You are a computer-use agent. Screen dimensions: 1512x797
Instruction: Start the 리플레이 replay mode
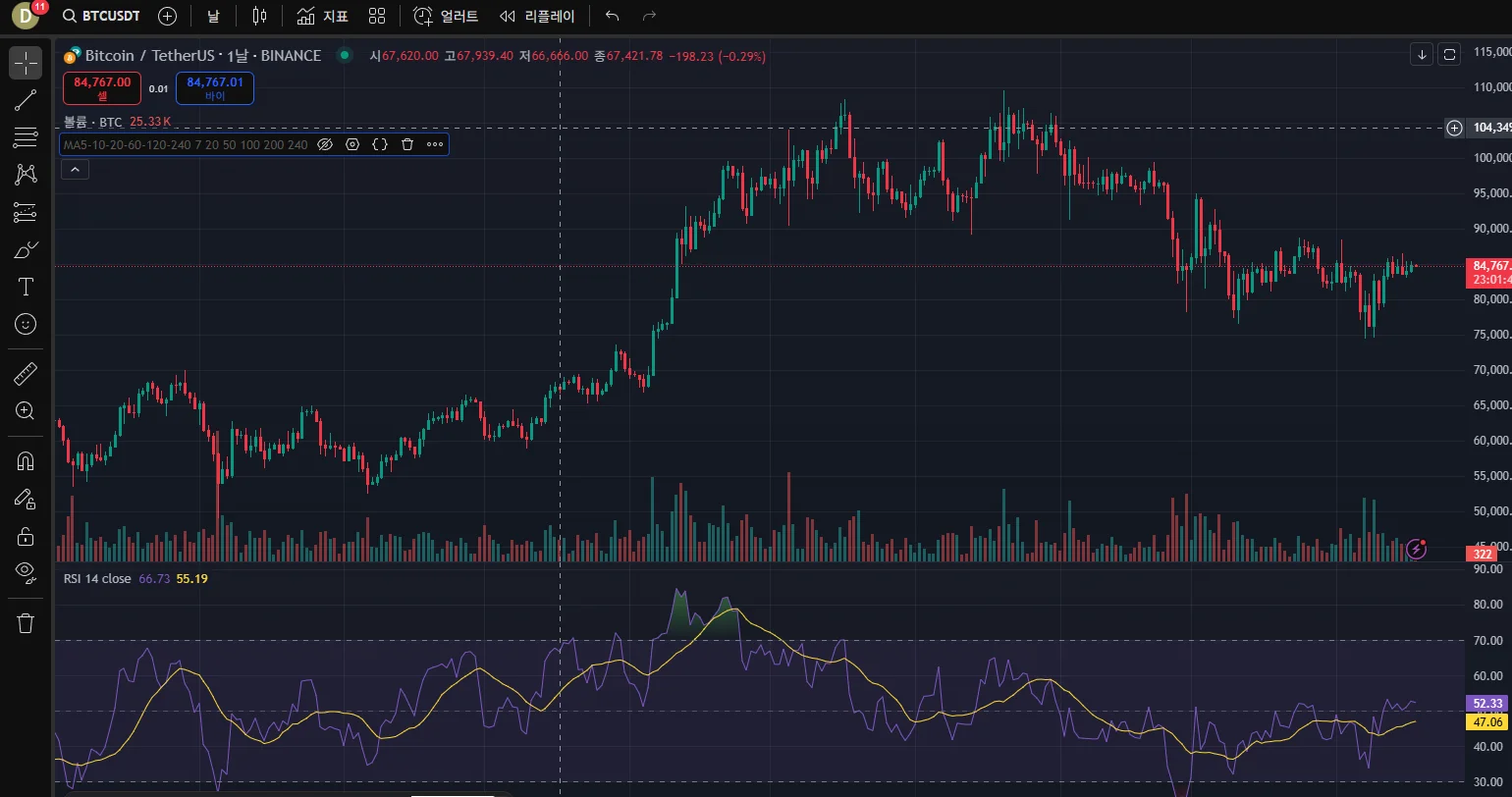point(538,16)
